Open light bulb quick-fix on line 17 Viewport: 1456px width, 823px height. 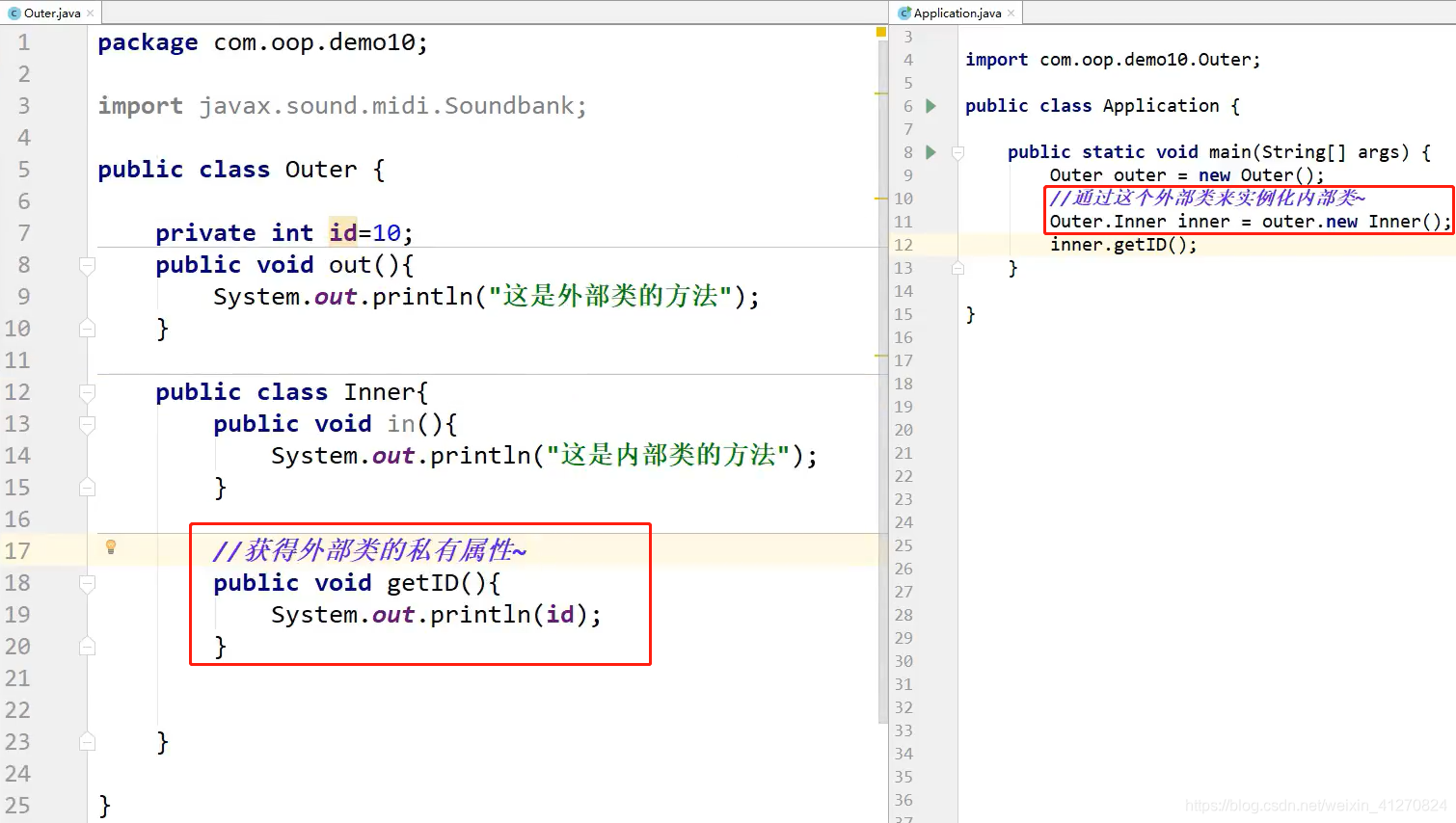(111, 547)
